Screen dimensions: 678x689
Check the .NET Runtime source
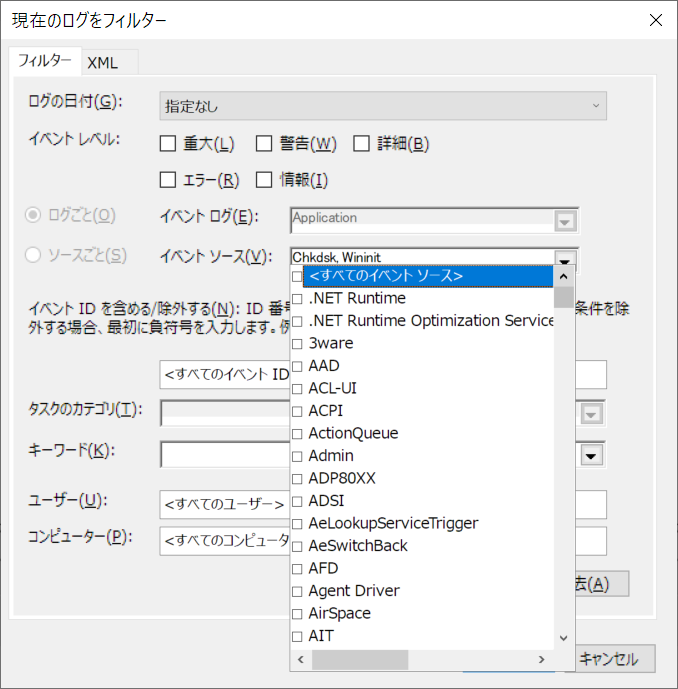click(x=297, y=299)
